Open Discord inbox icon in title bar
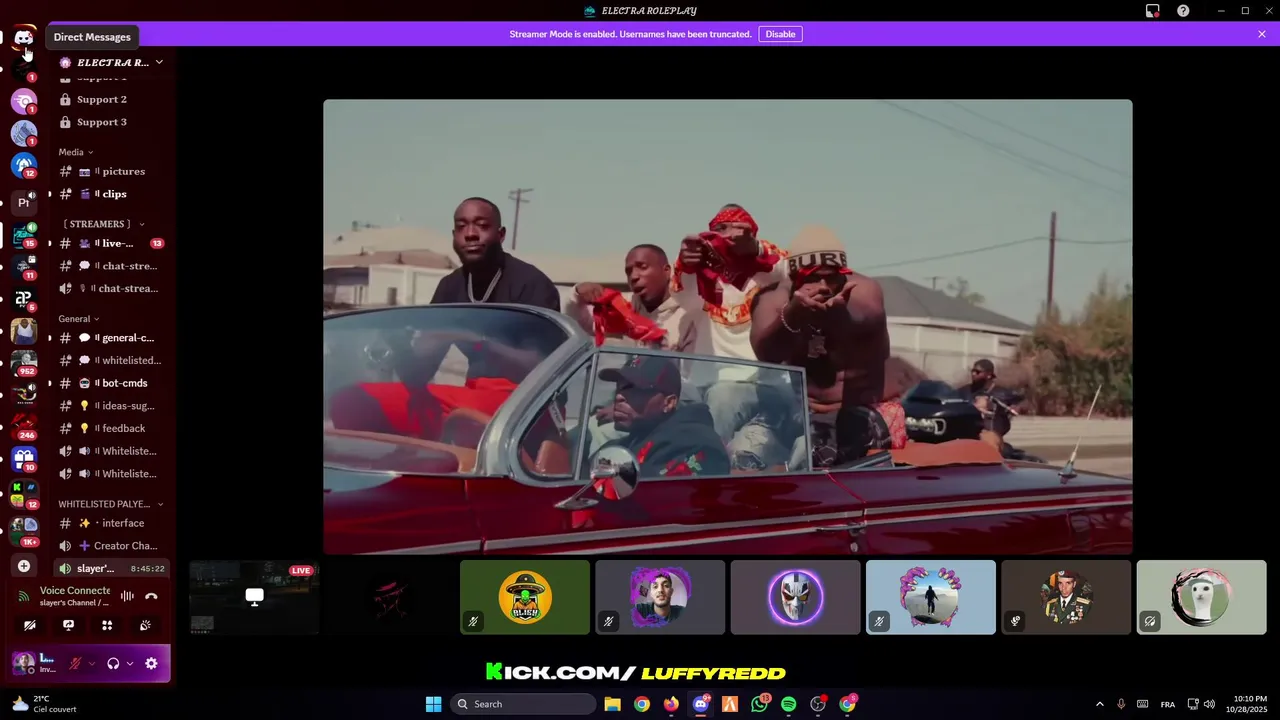Image resolution: width=1280 pixels, height=720 pixels. click(x=1152, y=11)
